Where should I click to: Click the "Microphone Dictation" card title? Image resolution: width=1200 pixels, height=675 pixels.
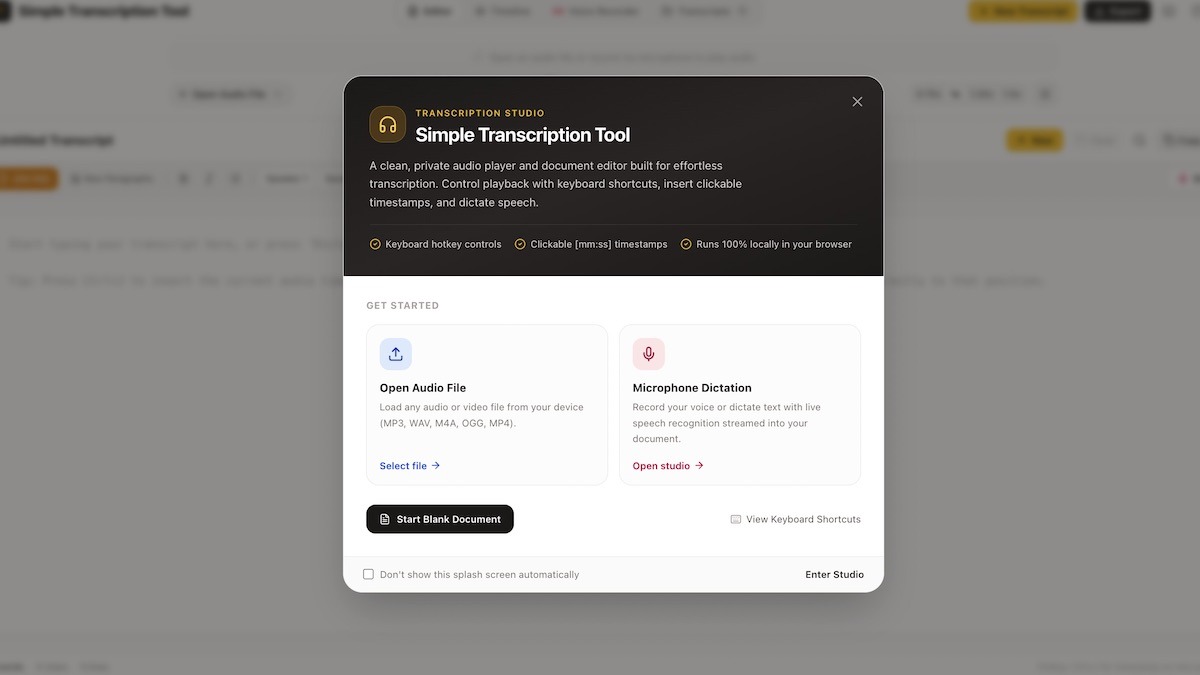pos(692,388)
